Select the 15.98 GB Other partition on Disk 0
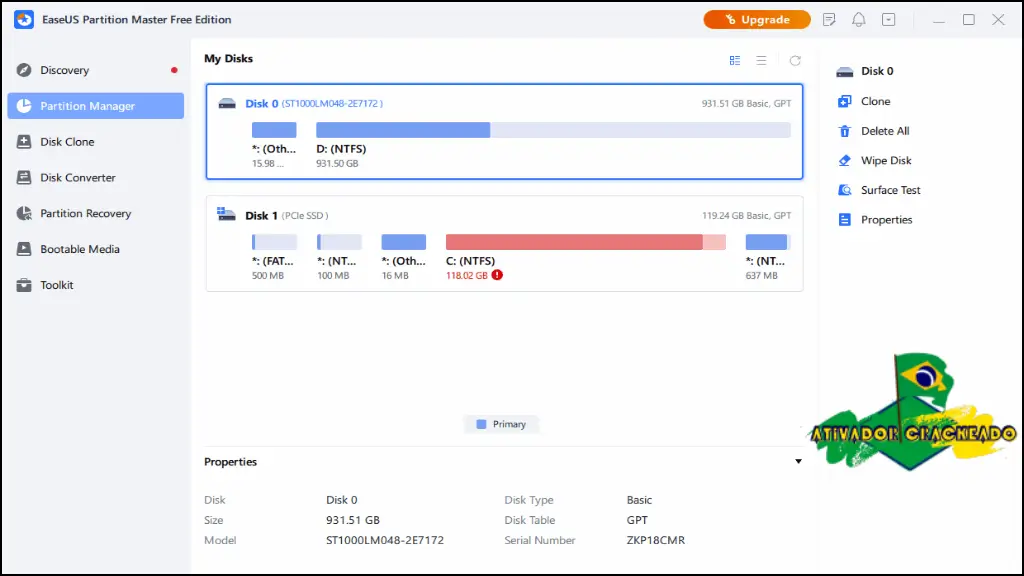Screen dimensions: 1024x576 (x=274, y=130)
